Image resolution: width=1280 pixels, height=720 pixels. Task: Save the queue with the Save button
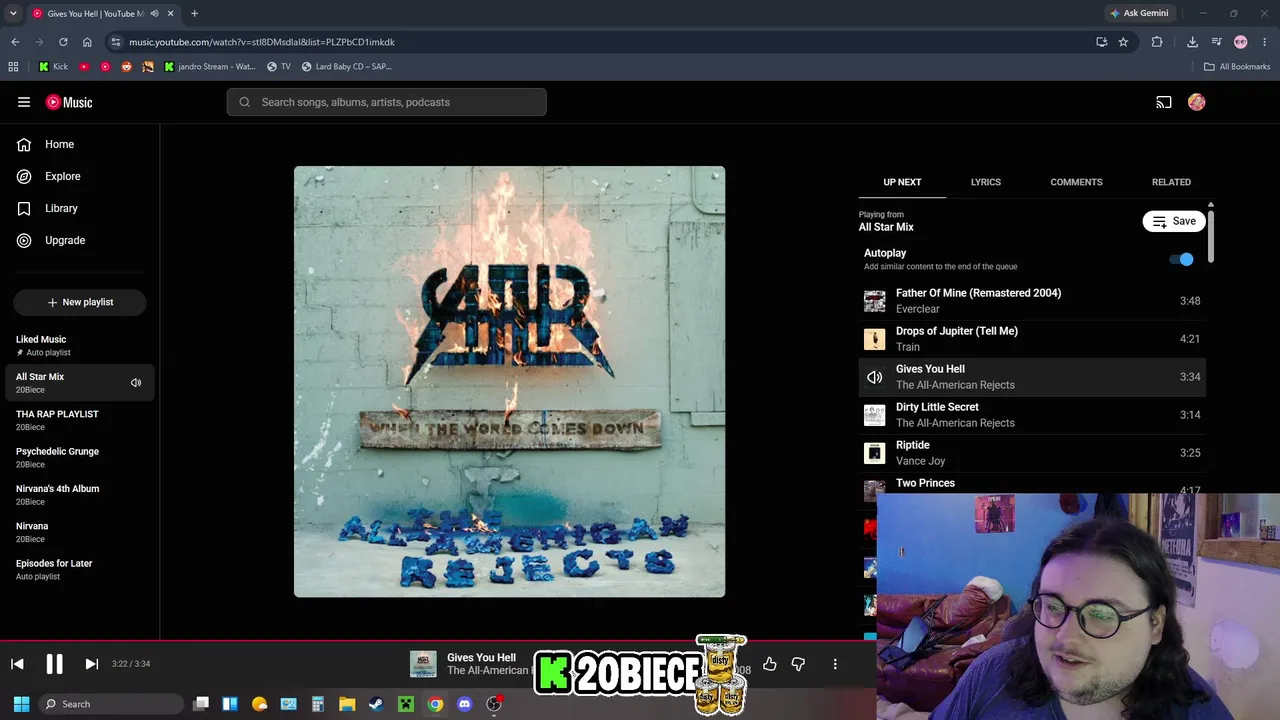[1174, 221]
